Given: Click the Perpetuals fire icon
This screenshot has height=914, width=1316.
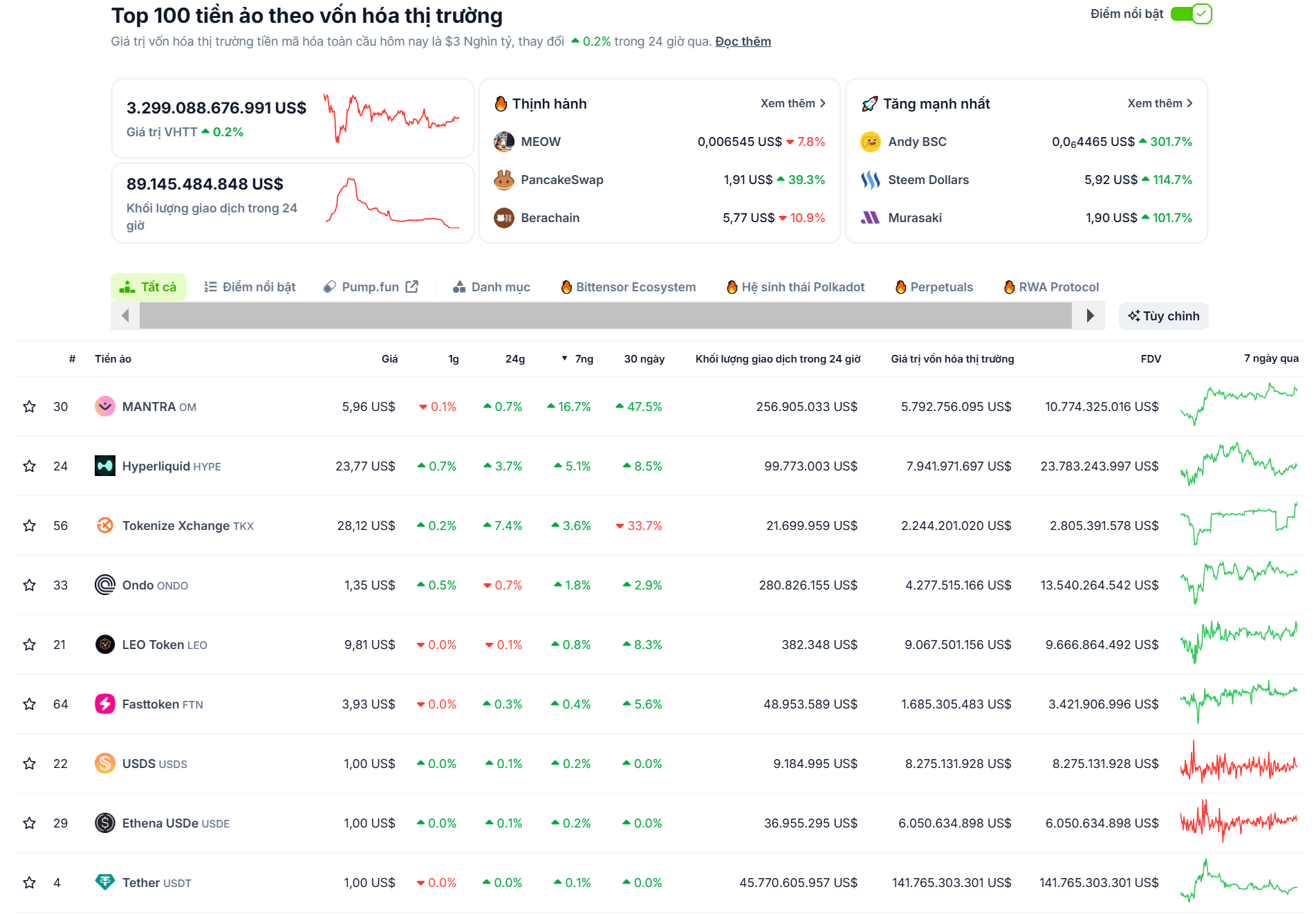Looking at the screenshot, I should coord(900,286).
